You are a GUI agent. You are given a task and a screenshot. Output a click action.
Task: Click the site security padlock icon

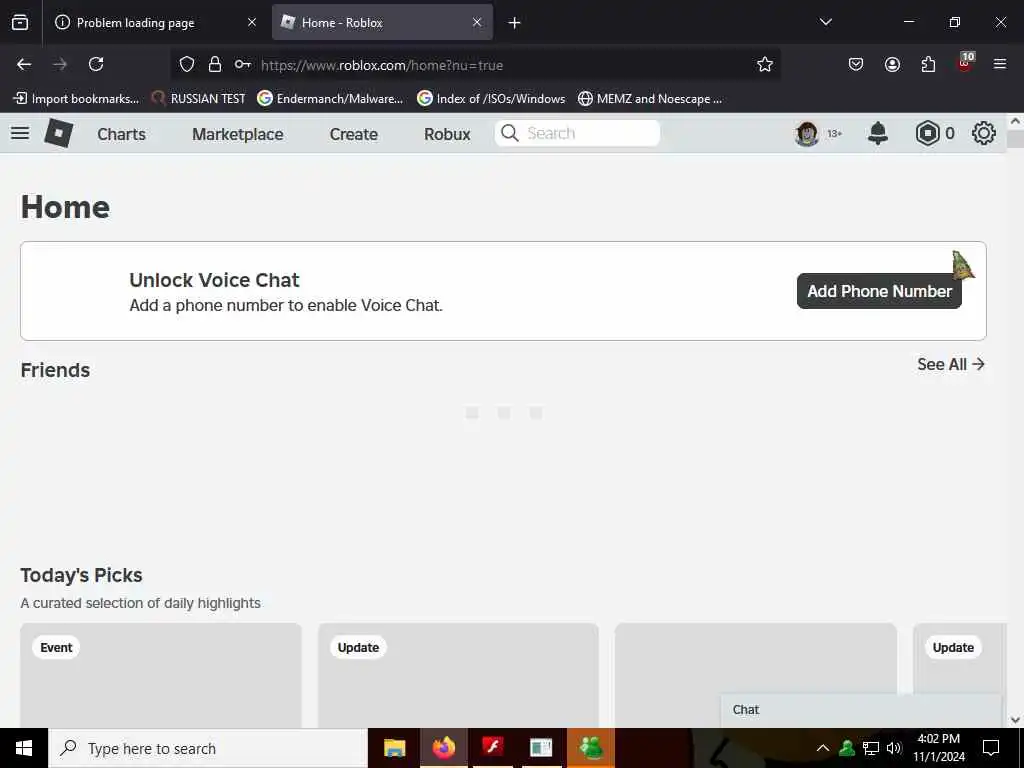point(215,64)
